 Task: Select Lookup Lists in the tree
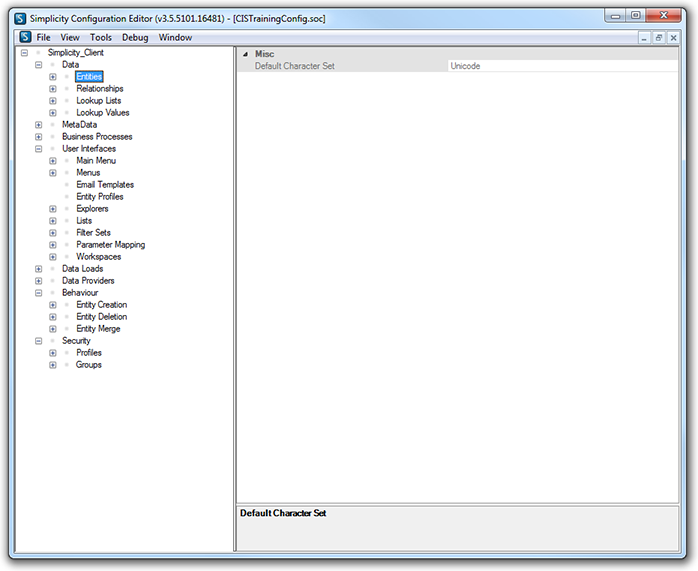point(98,101)
